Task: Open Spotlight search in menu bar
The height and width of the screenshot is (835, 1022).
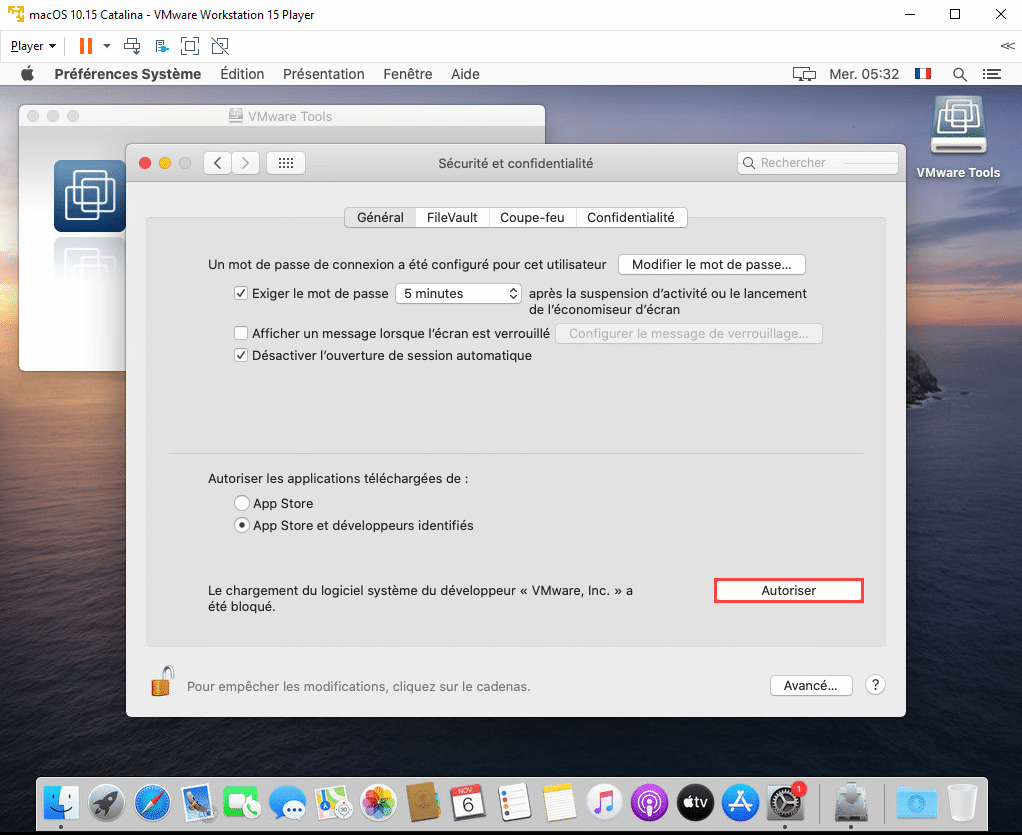Action: 959,74
